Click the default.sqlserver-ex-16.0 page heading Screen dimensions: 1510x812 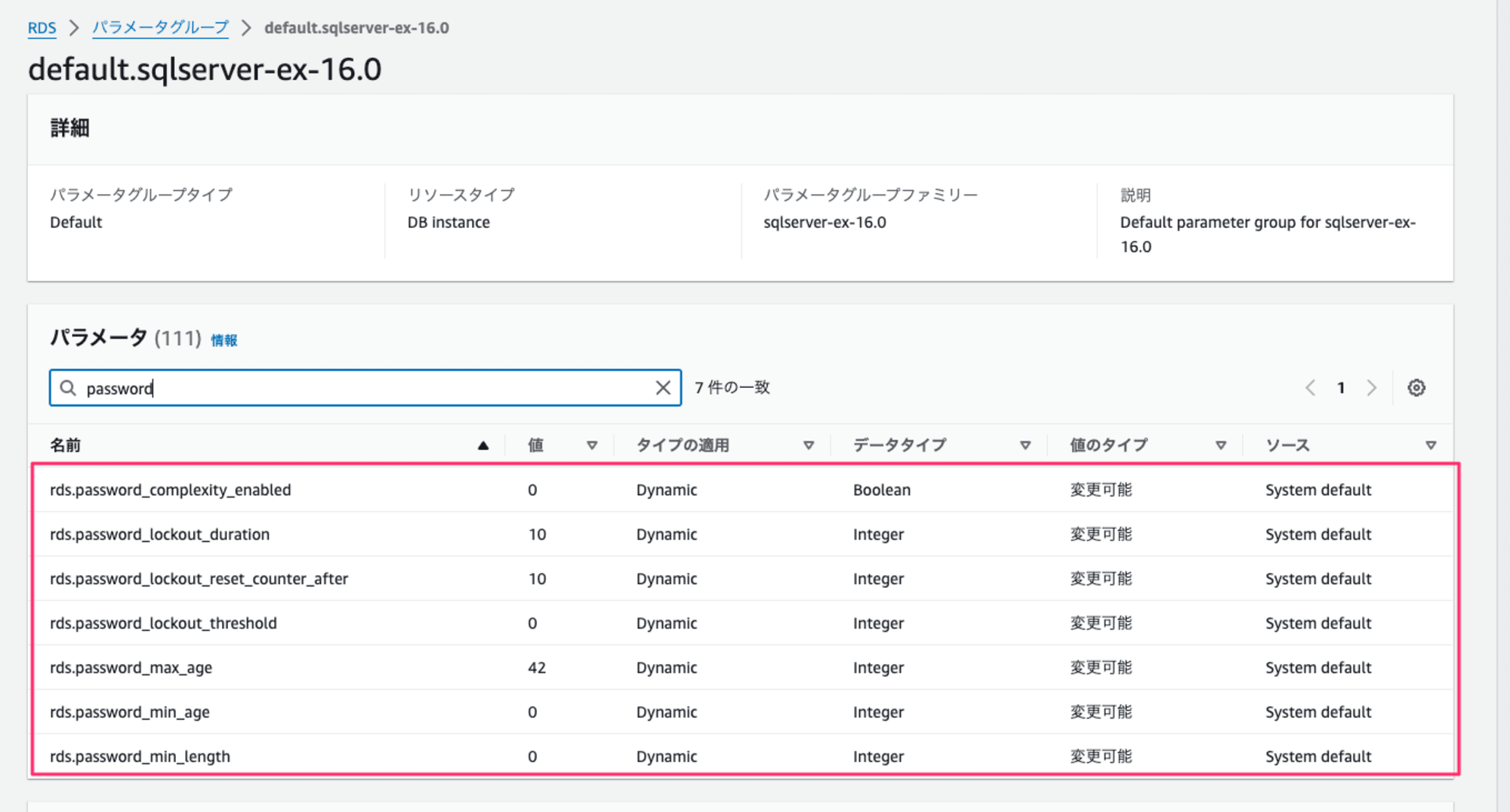coord(205,69)
